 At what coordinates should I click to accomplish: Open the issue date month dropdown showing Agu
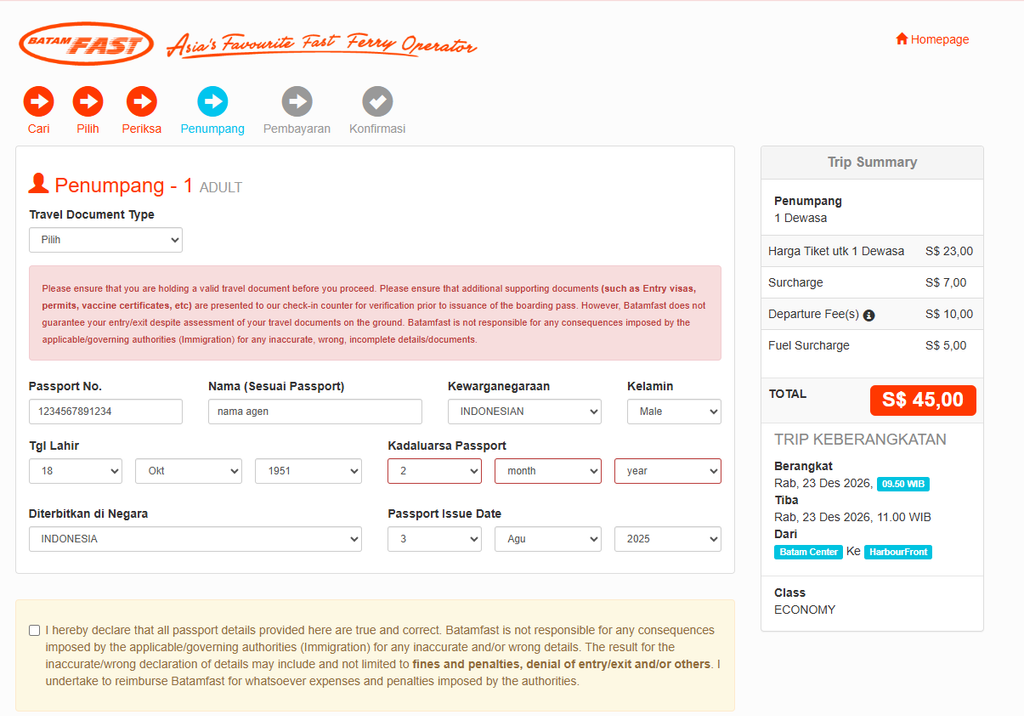548,539
